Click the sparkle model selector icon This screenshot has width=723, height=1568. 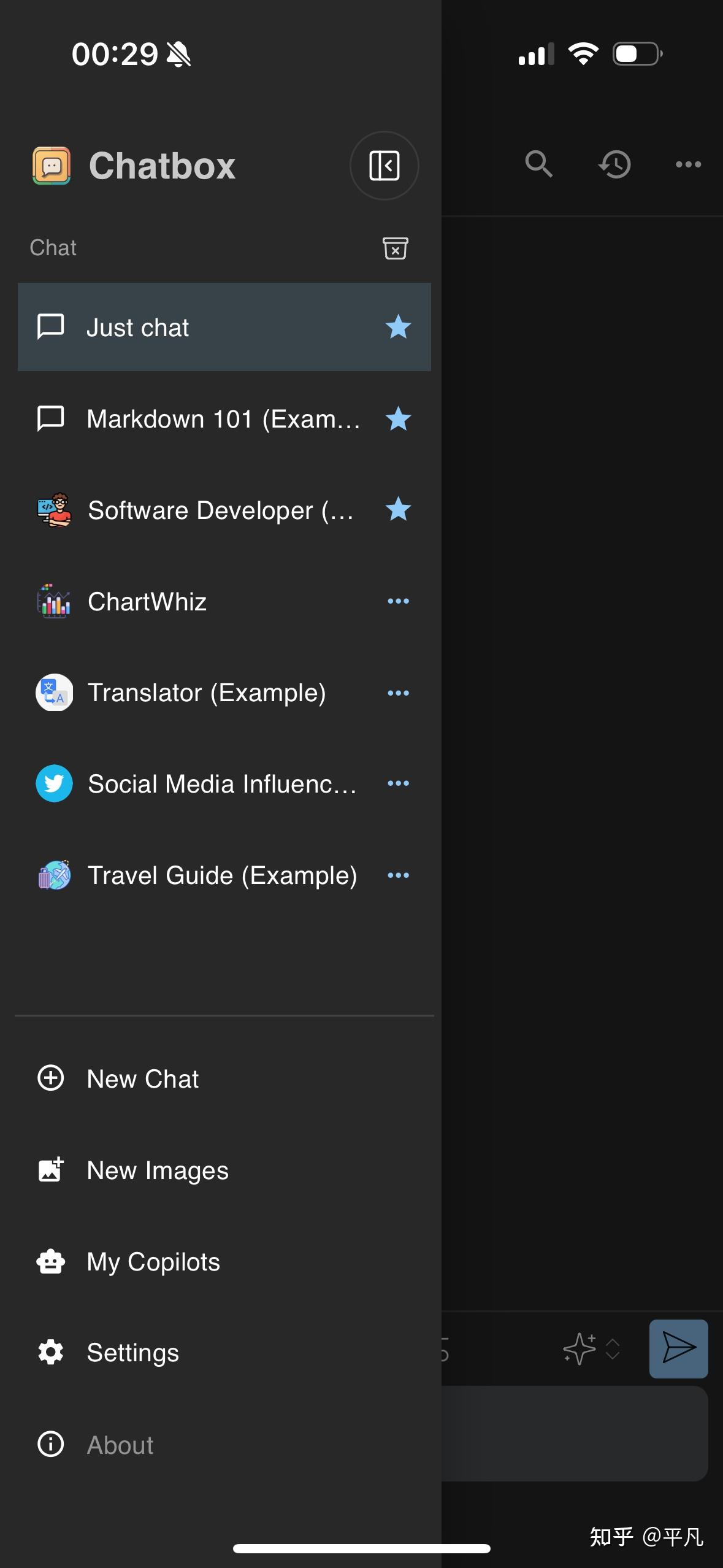(x=580, y=1348)
